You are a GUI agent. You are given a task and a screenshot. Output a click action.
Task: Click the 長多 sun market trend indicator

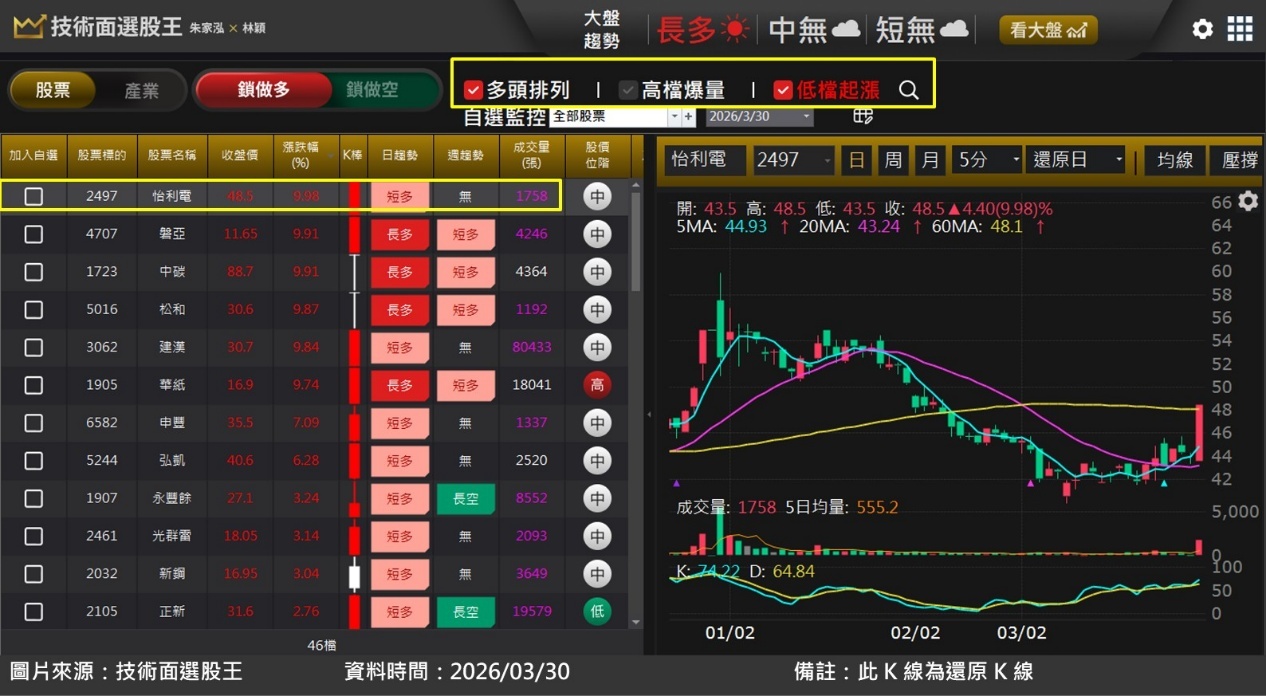point(702,30)
